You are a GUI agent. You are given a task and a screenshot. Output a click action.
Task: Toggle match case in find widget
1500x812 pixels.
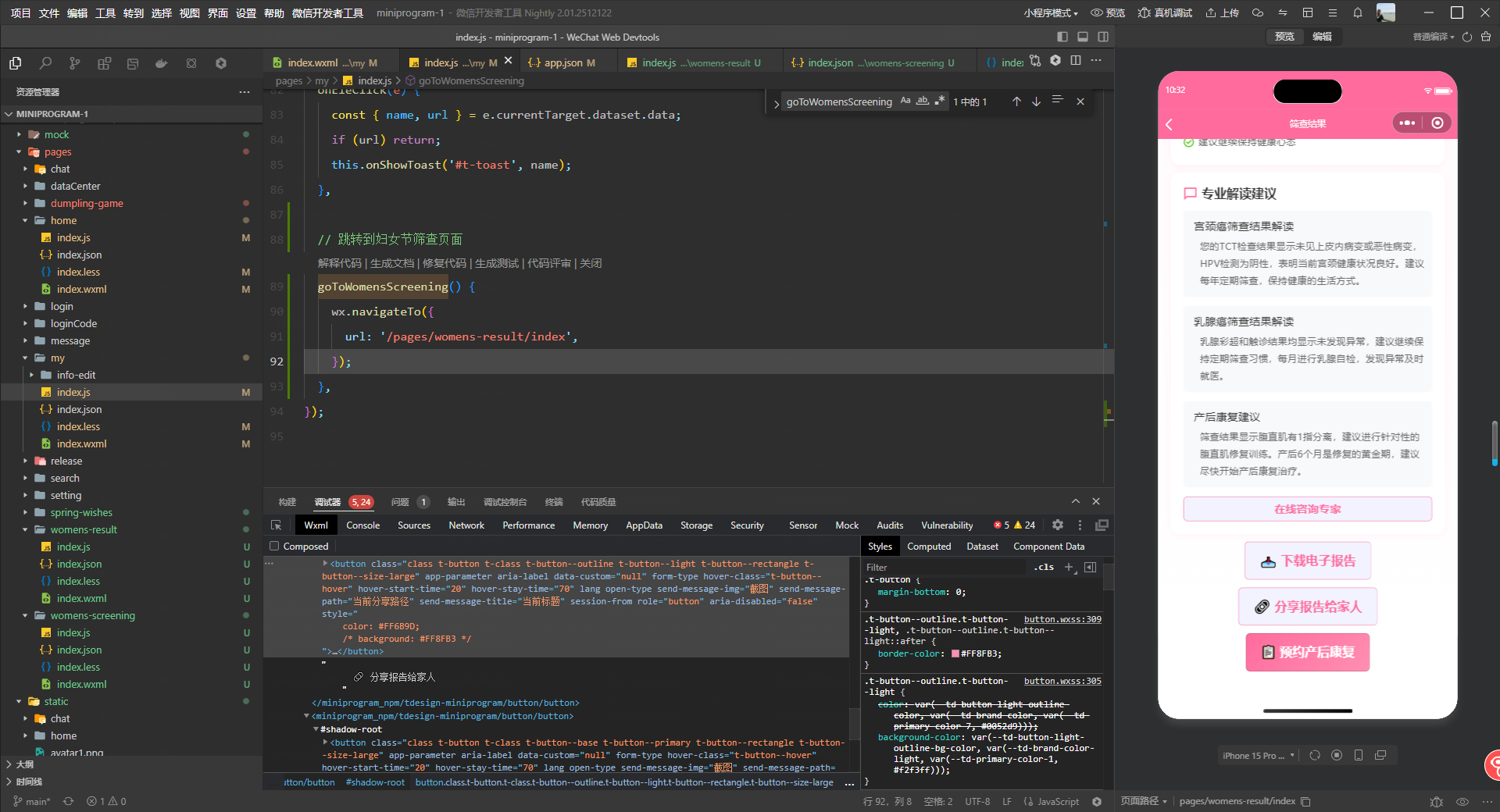(x=905, y=101)
